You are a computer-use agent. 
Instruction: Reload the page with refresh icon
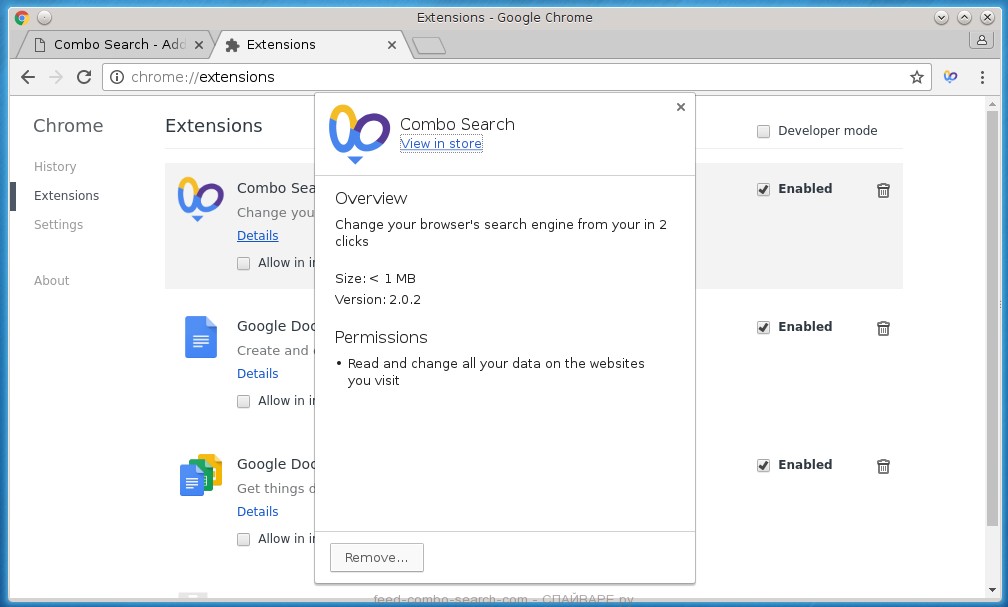pos(84,77)
